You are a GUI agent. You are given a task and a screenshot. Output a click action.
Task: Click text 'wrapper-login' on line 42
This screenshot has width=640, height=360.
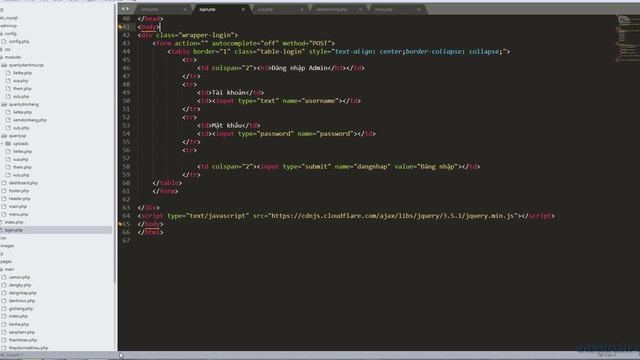[x=207, y=35]
